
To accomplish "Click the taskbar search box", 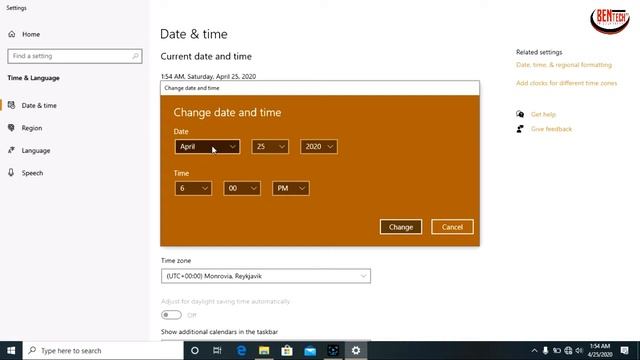I will pos(103,351).
